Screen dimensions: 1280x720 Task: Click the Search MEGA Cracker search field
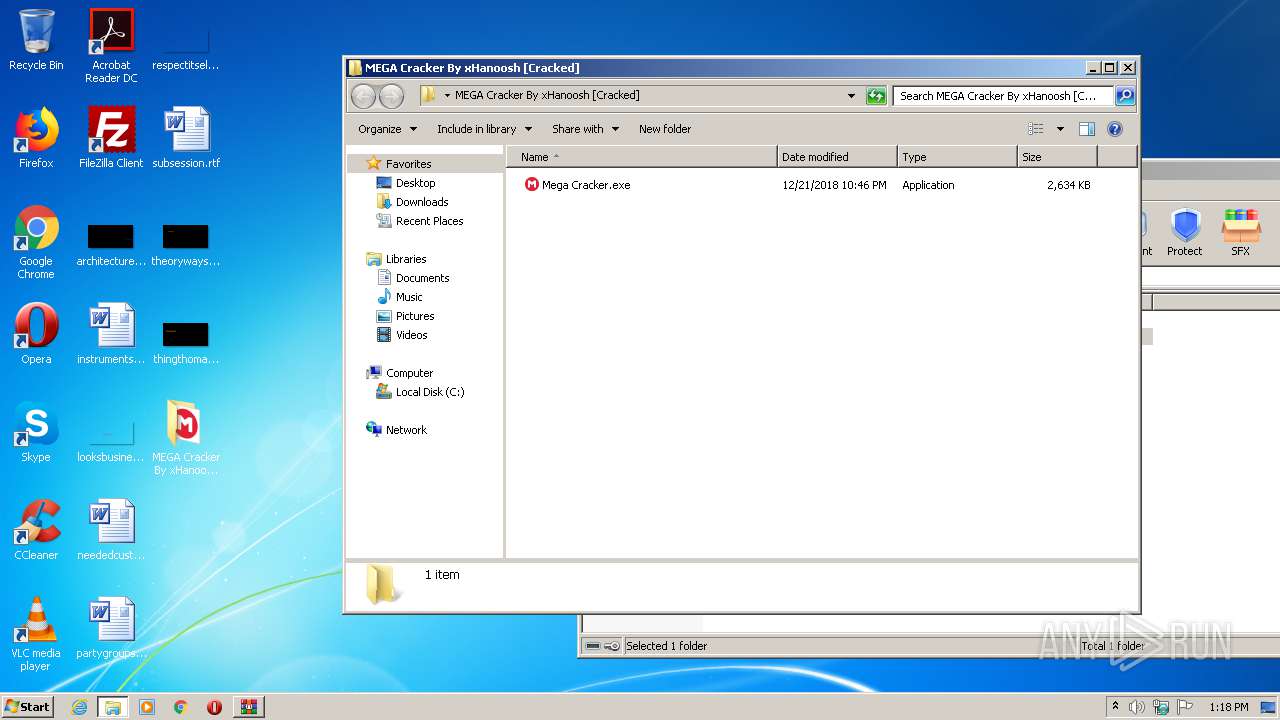tap(1003, 96)
